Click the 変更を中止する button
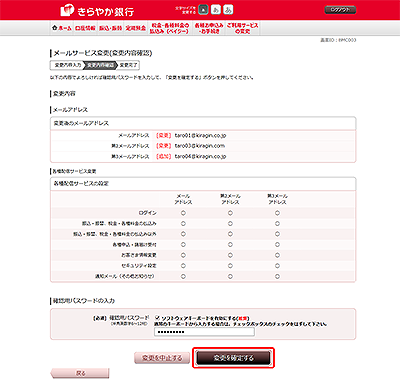 click(162, 358)
